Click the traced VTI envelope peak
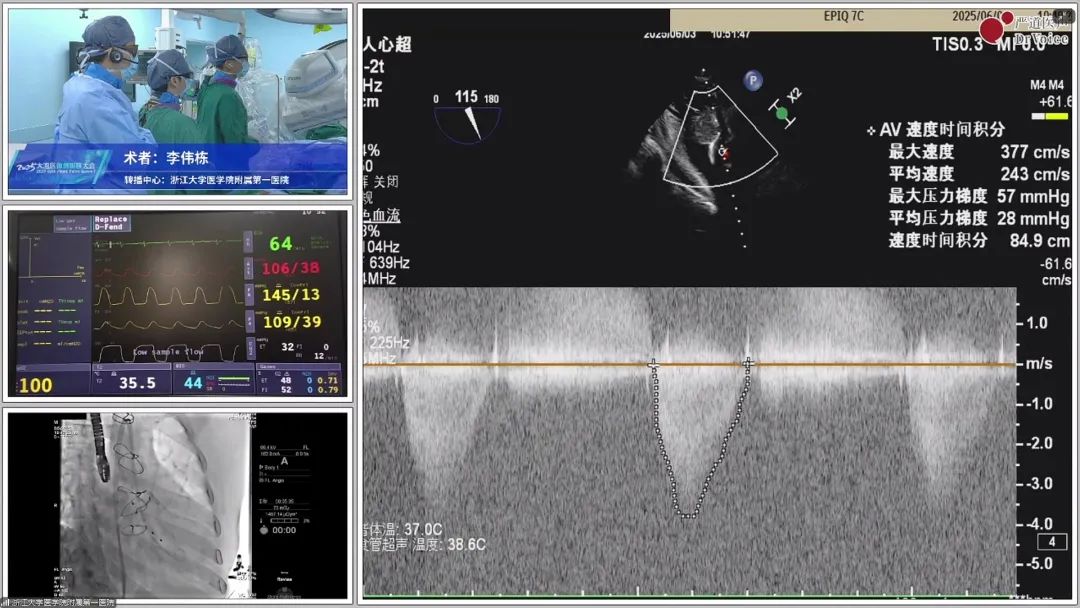This screenshot has width=1080, height=608. [687, 516]
